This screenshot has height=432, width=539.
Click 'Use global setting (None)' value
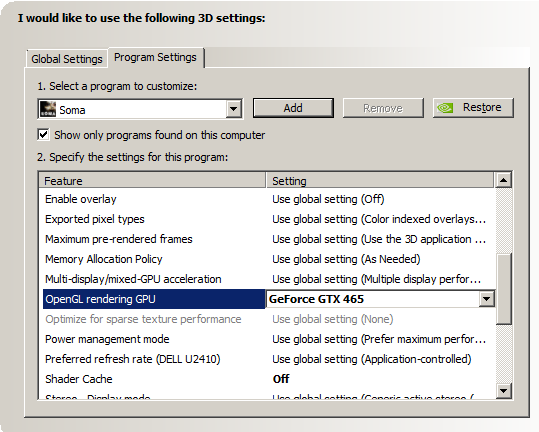tap(332, 319)
